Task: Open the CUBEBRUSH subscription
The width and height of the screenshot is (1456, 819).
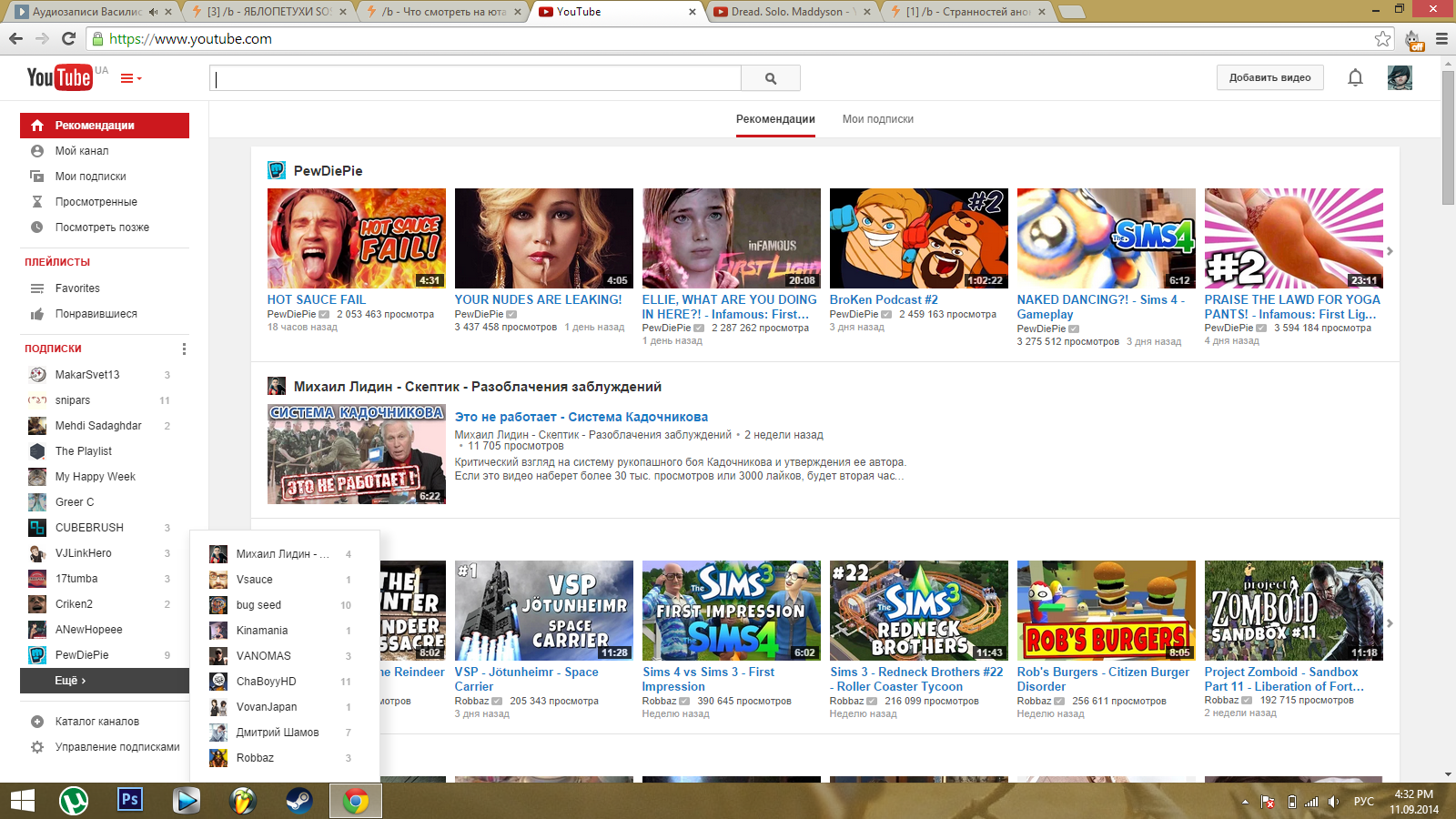Action: click(x=105, y=528)
